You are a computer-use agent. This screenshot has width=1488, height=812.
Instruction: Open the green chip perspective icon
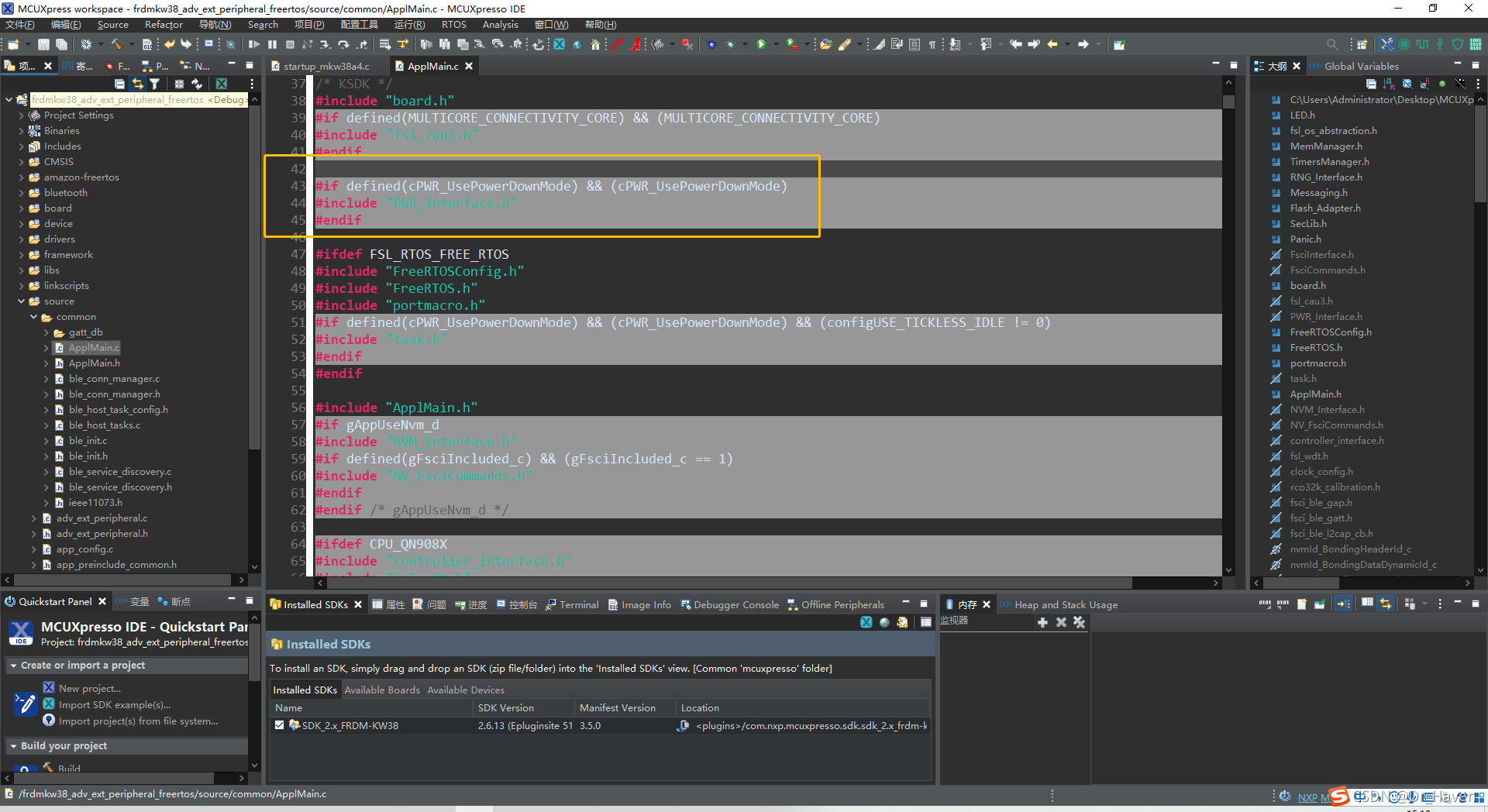pyautogui.click(x=1404, y=44)
